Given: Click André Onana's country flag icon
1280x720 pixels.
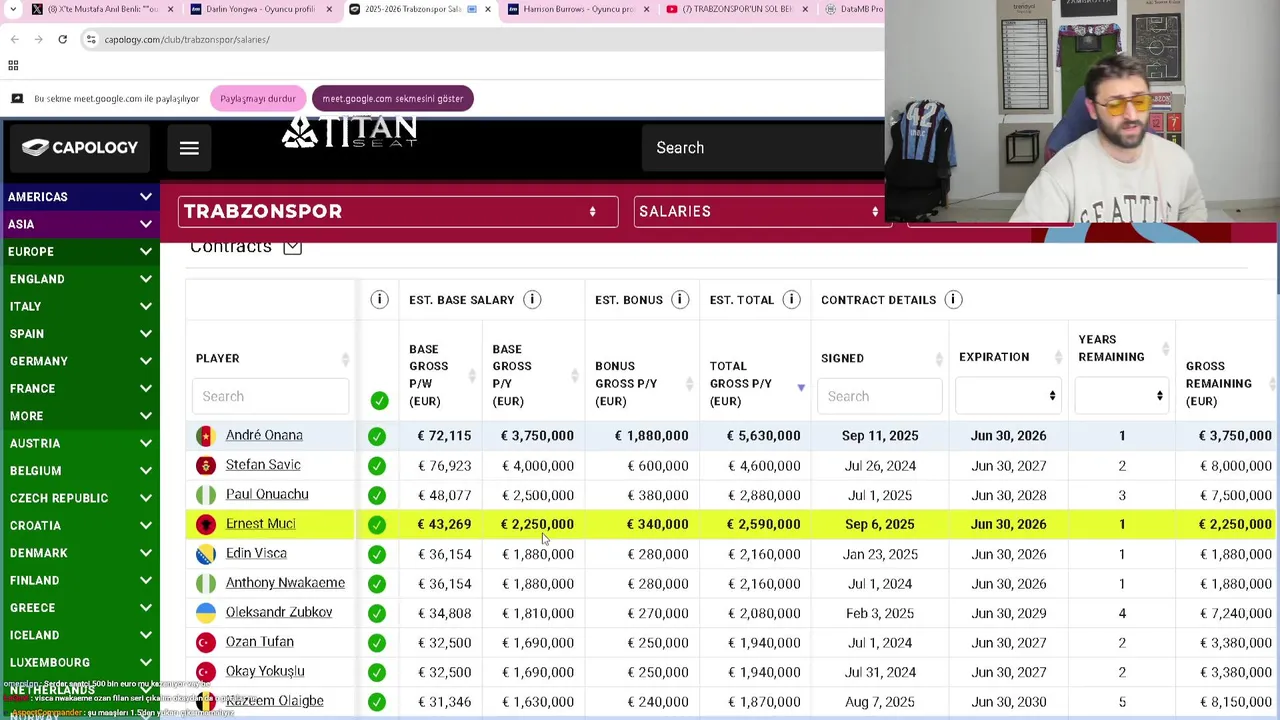Looking at the screenshot, I should click(x=206, y=436).
